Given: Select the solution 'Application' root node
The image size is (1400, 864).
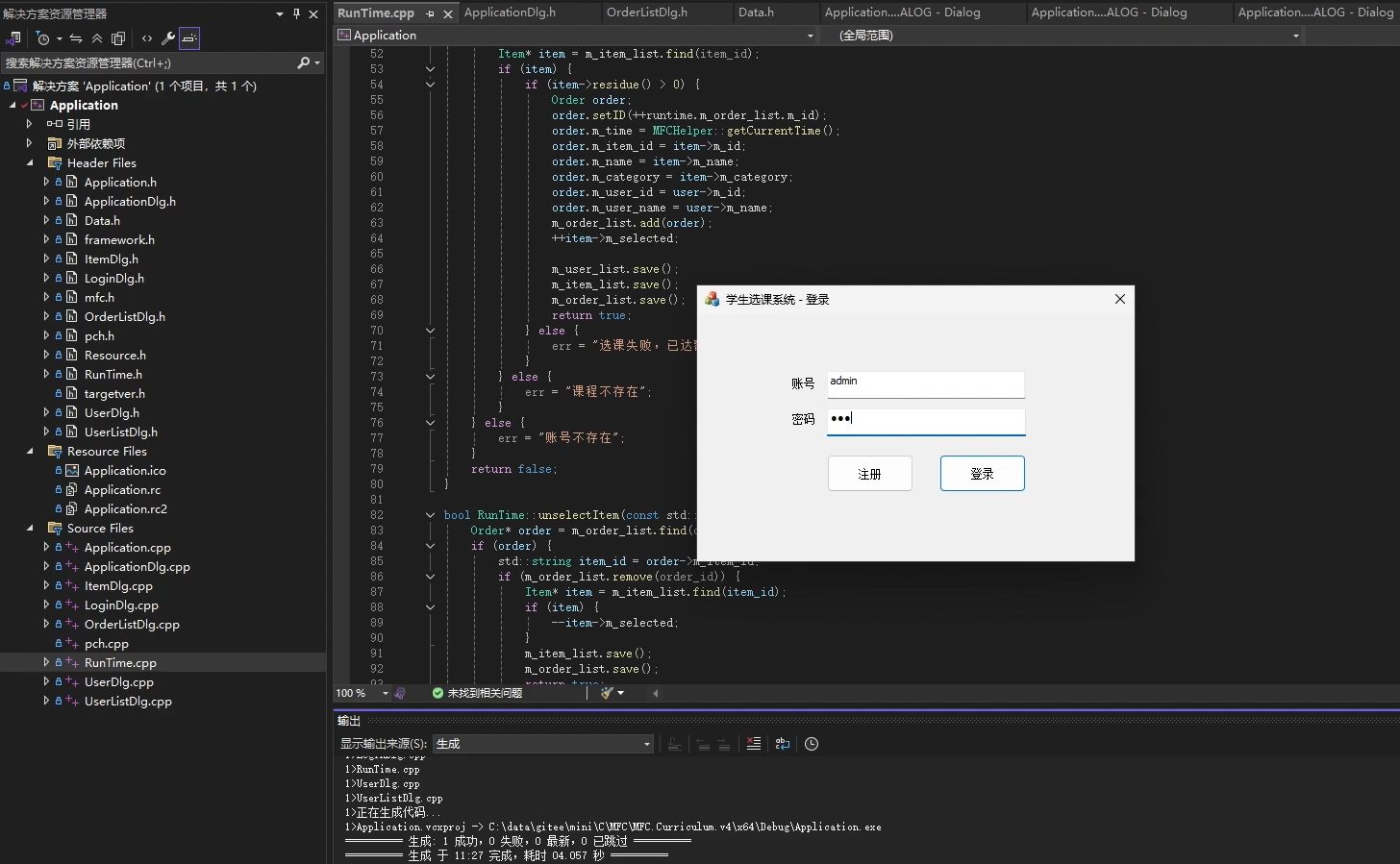Looking at the screenshot, I should pyautogui.click(x=144, y=86).
